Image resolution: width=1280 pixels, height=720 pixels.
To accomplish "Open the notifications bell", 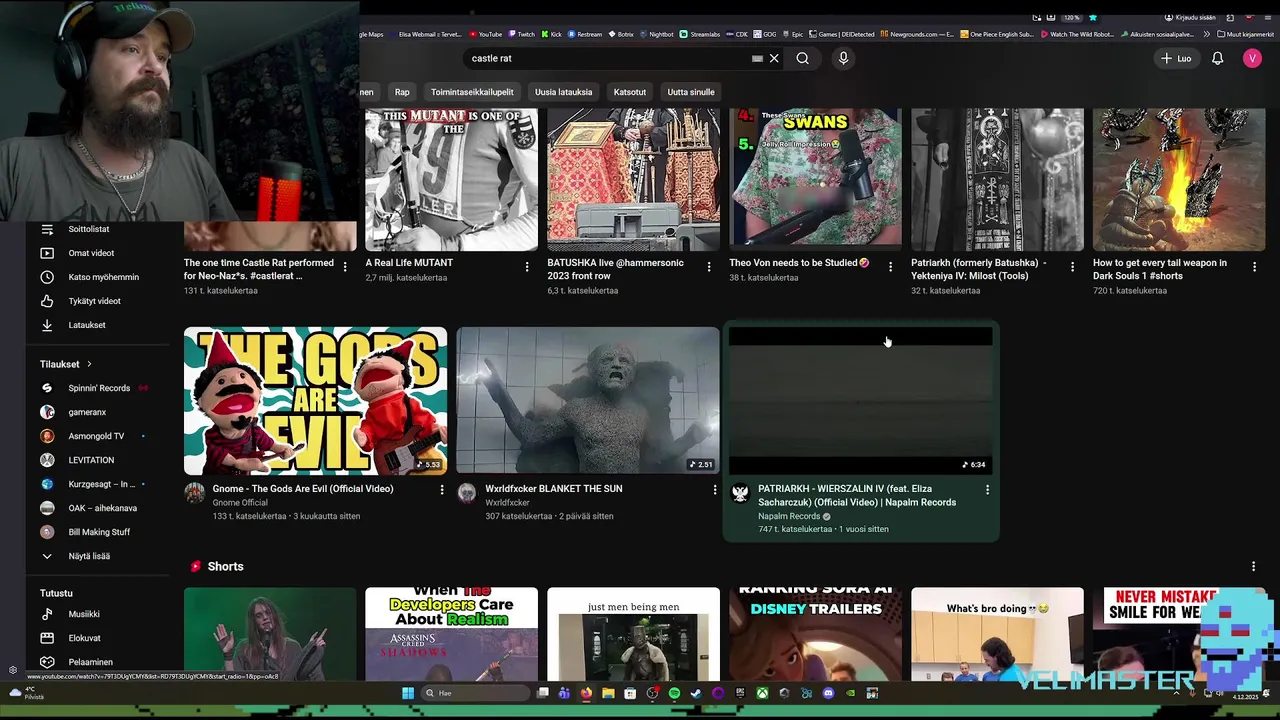I will pyautogui.click(x=1217, y=59).
